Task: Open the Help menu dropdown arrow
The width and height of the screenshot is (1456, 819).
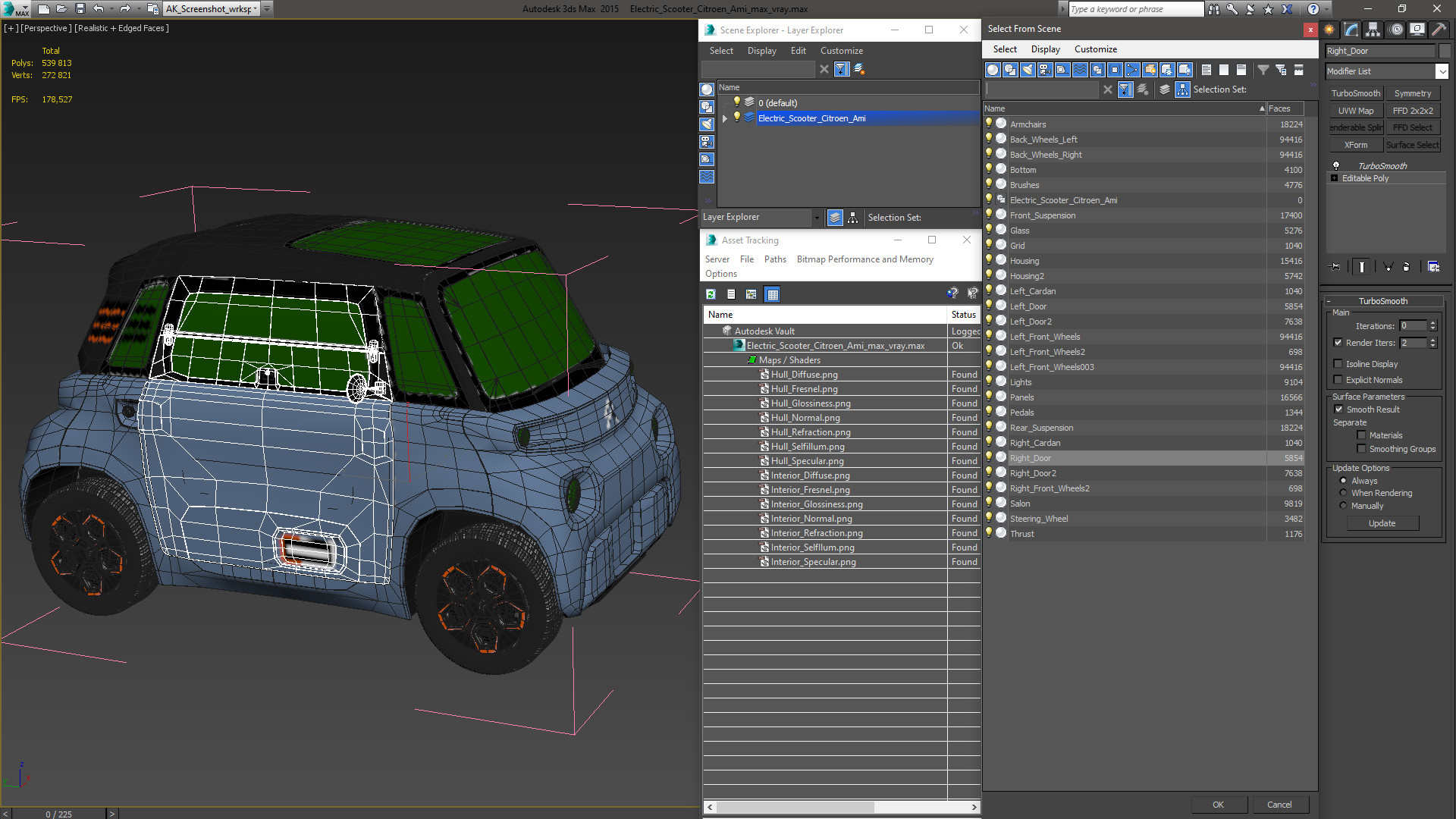Action: pos(1325,9)
